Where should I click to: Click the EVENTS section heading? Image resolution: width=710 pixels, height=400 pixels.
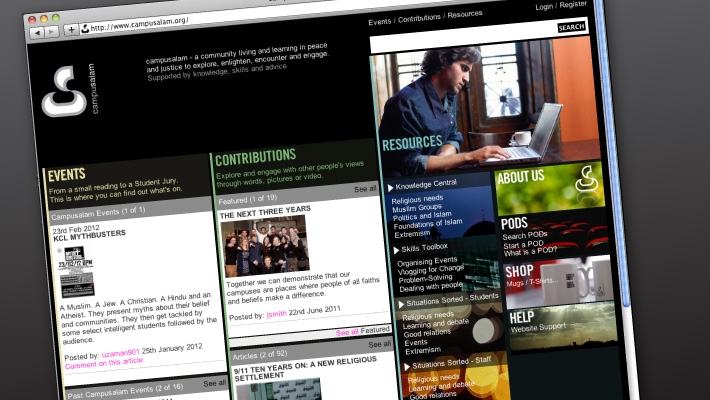click(67, 174)
